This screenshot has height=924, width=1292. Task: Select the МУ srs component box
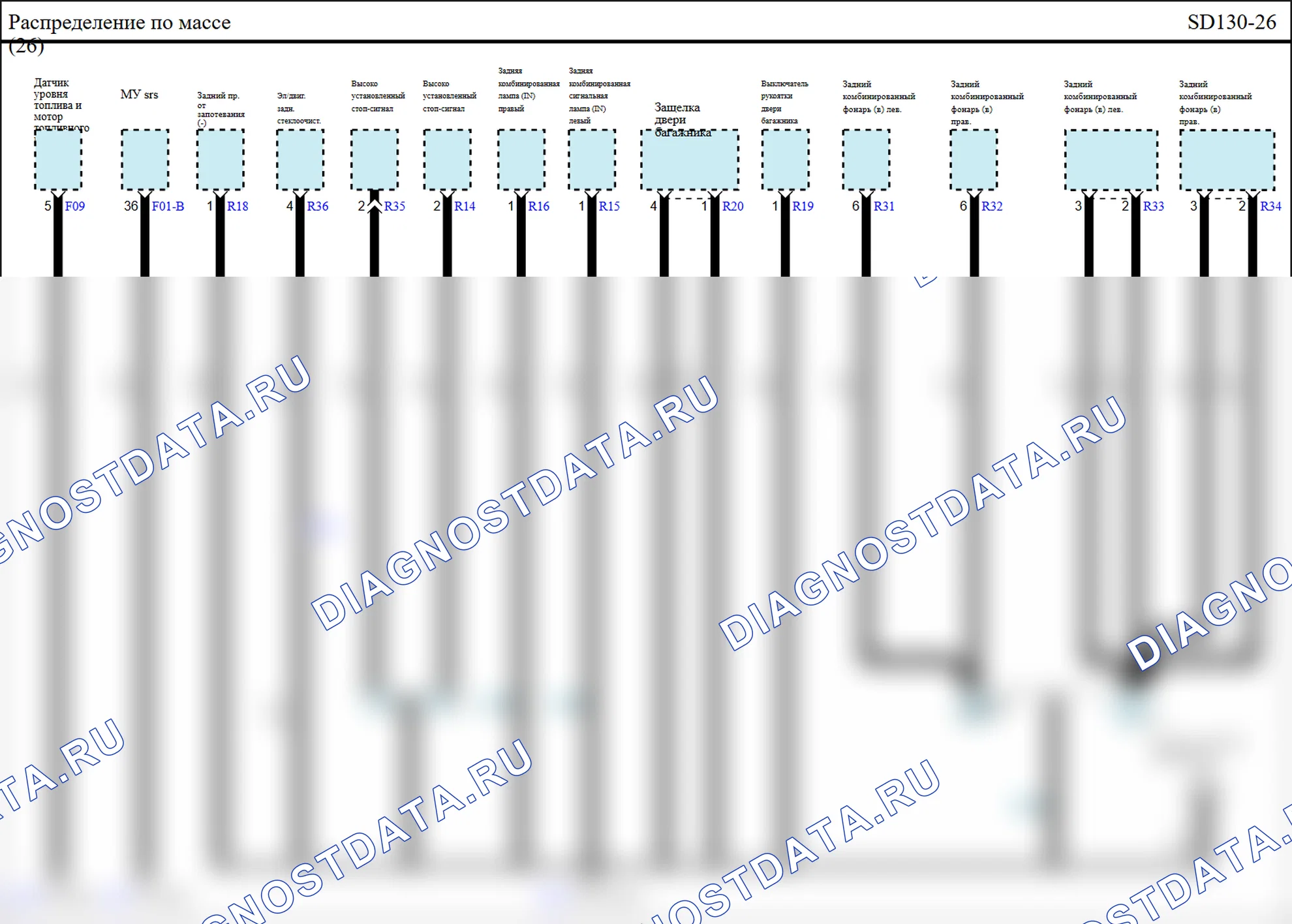tap(145, 160)
